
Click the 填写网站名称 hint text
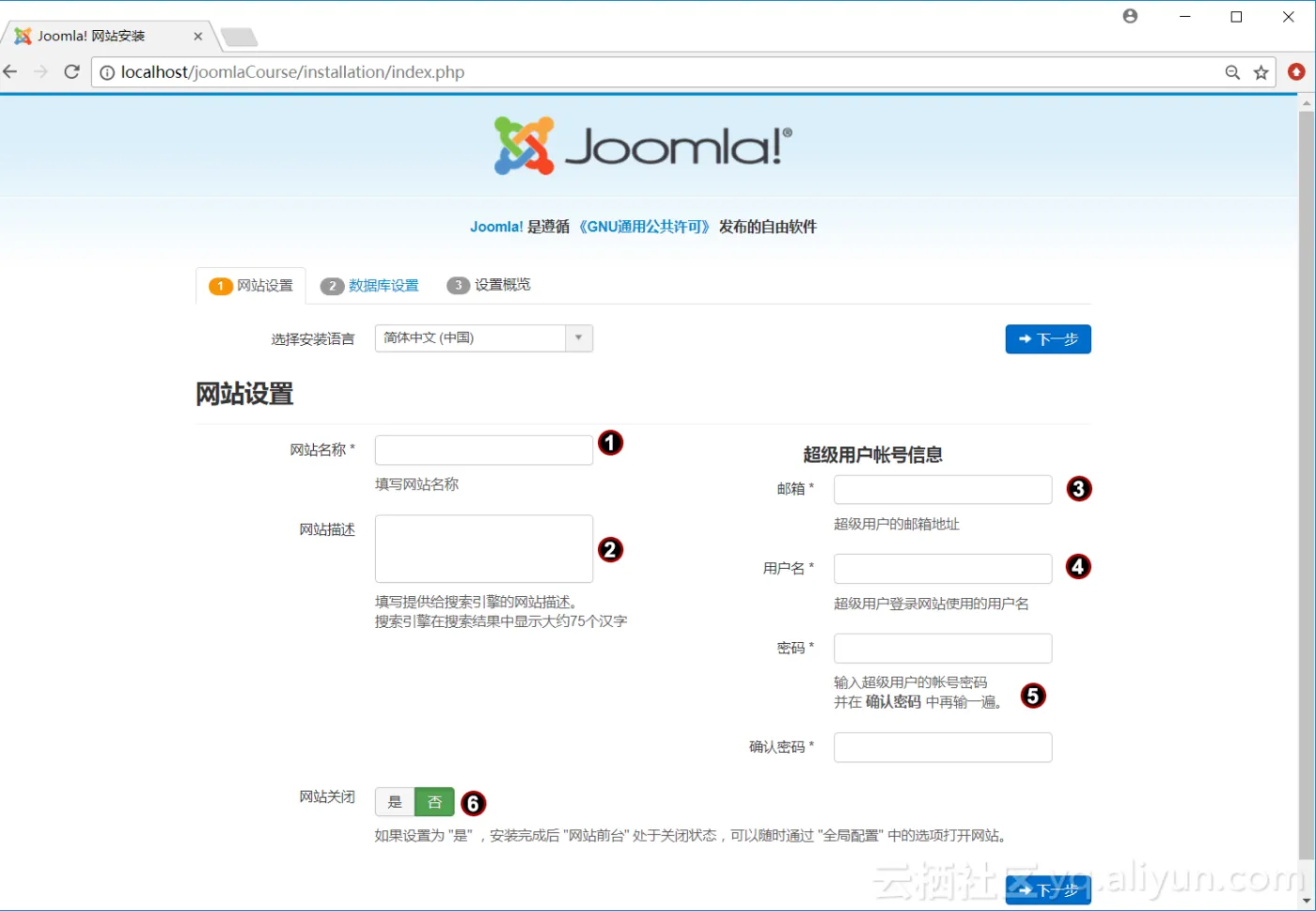[x=416, y=484]
